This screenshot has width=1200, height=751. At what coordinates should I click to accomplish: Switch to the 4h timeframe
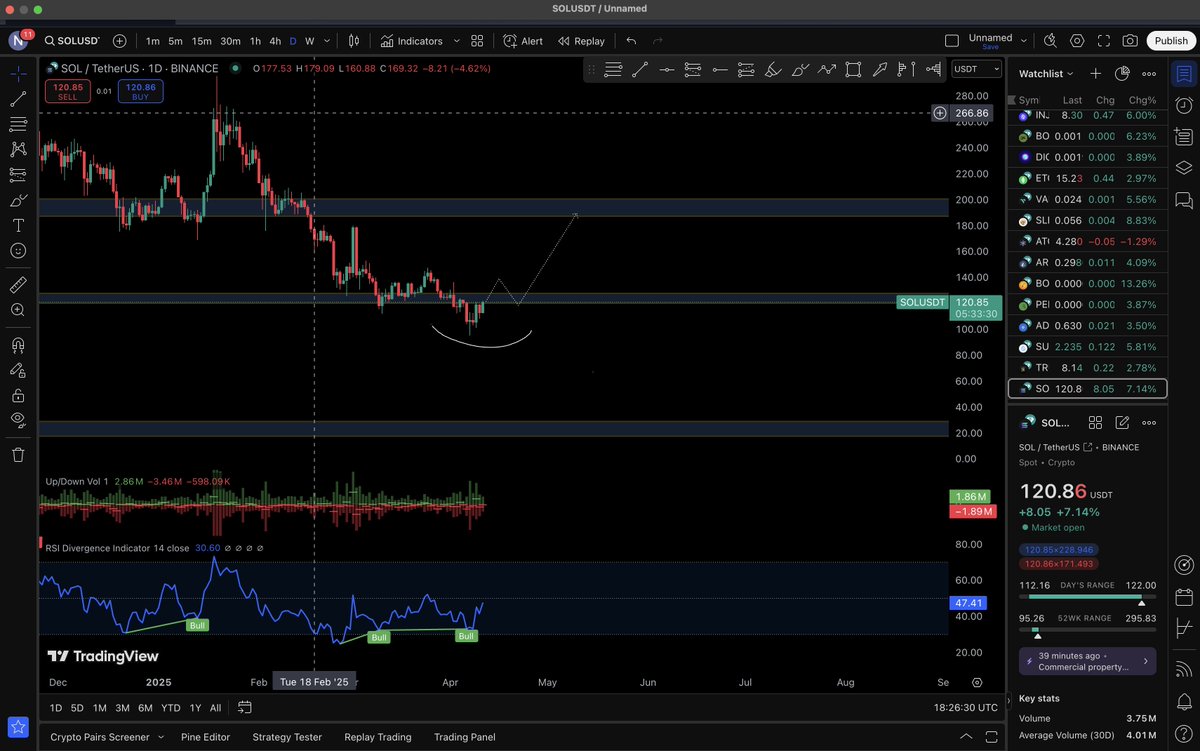(275, 41)
